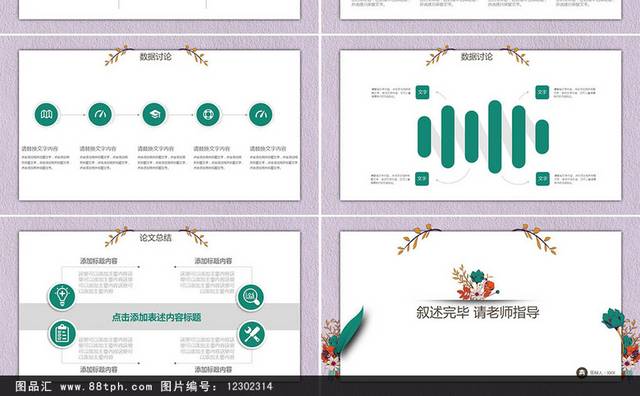Click the lifebuoy circle icon
This screenshot has height=396, width=640.
click(x=208, y=115)
